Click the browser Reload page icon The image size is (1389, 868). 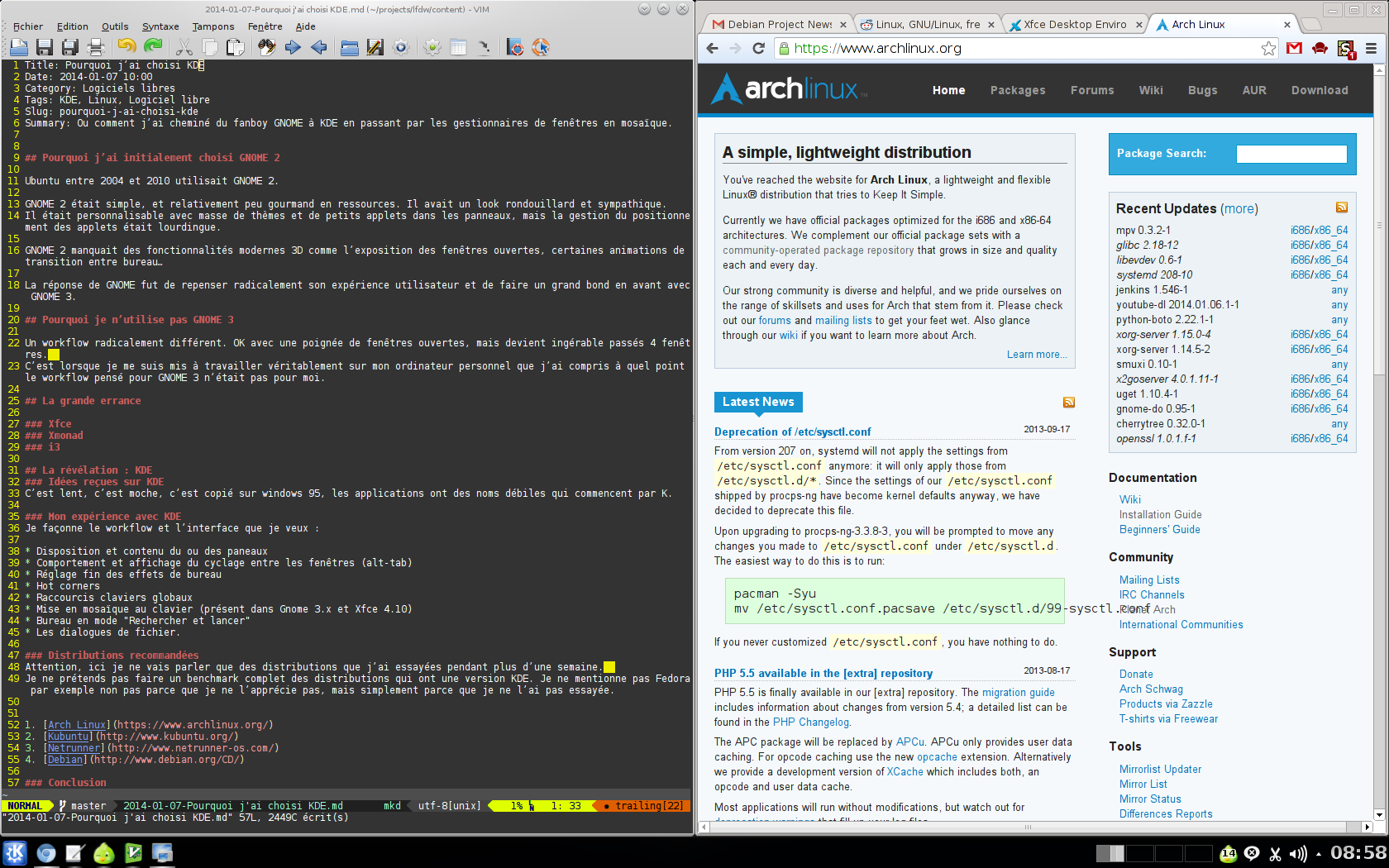tap(758, 48)
